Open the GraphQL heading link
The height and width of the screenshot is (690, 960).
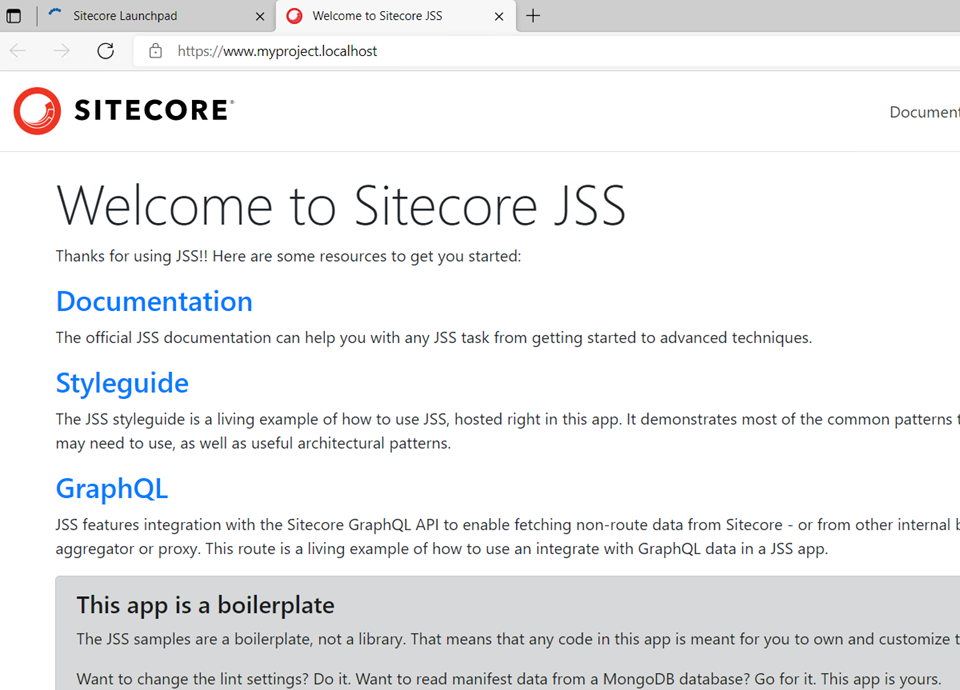(112, 489)
